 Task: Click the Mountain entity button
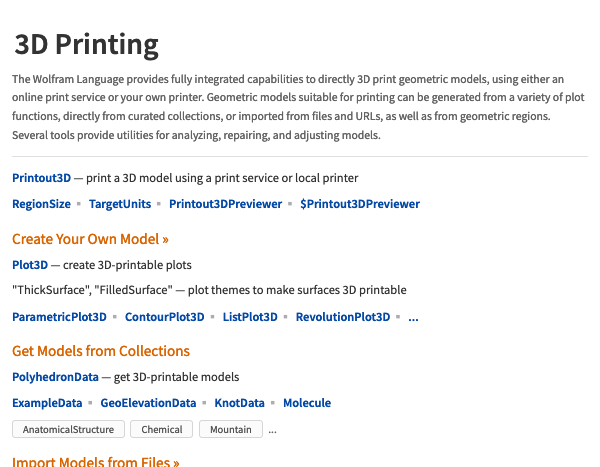click(231, 429)
